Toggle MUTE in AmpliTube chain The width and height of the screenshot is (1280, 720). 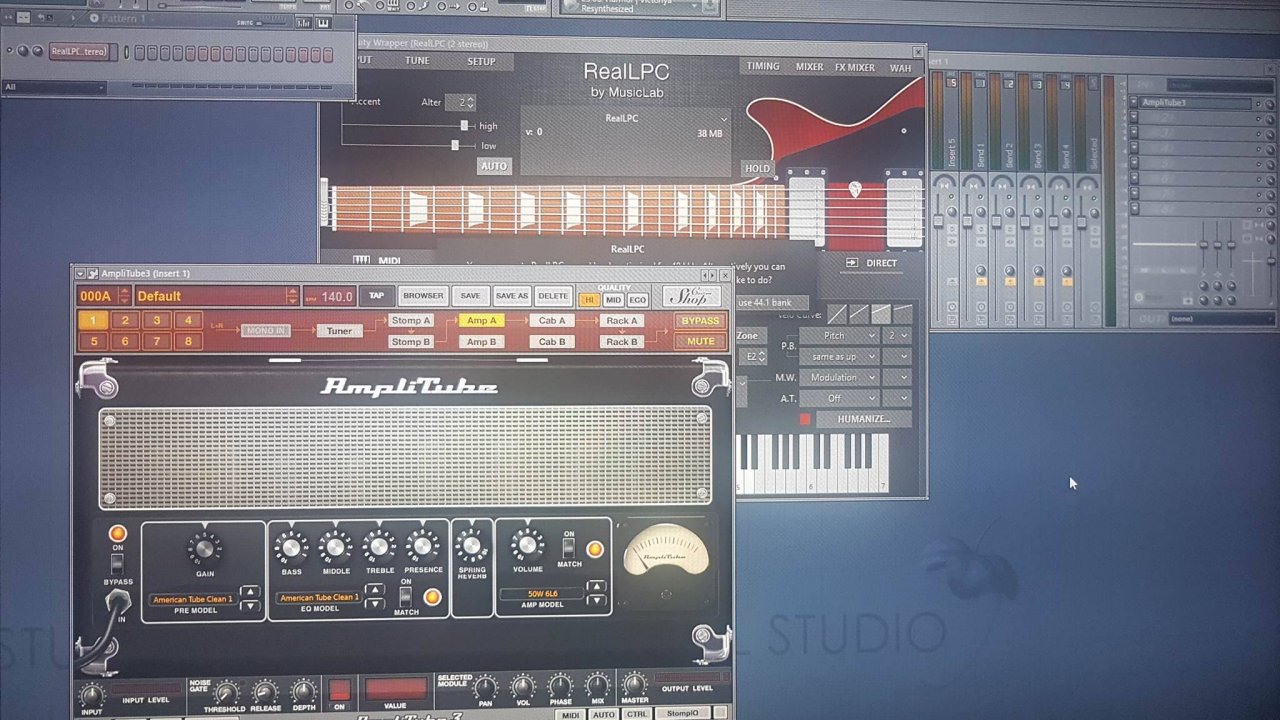click(700, 341)
